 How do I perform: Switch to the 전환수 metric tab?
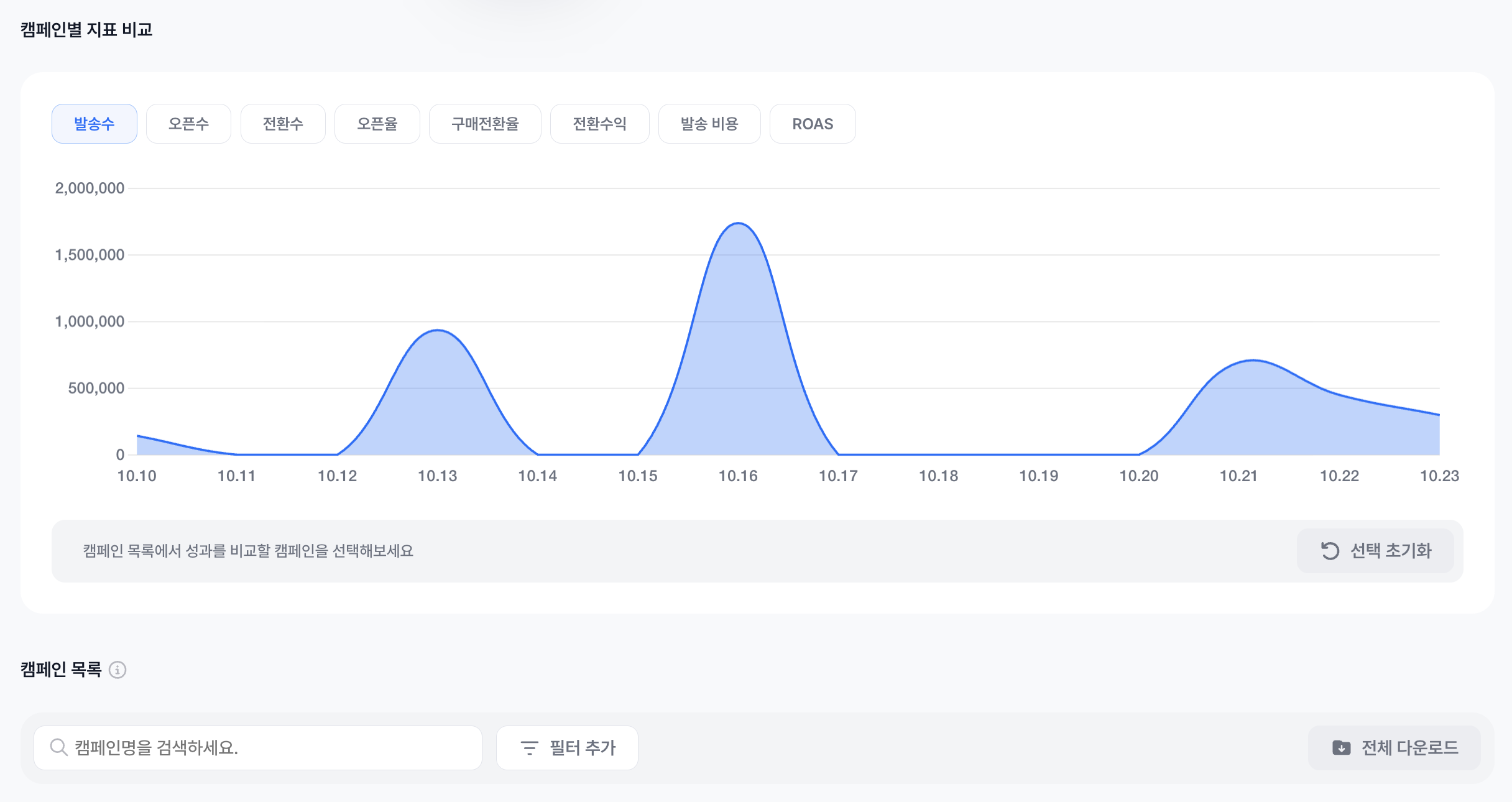click(x=283, y=124)
